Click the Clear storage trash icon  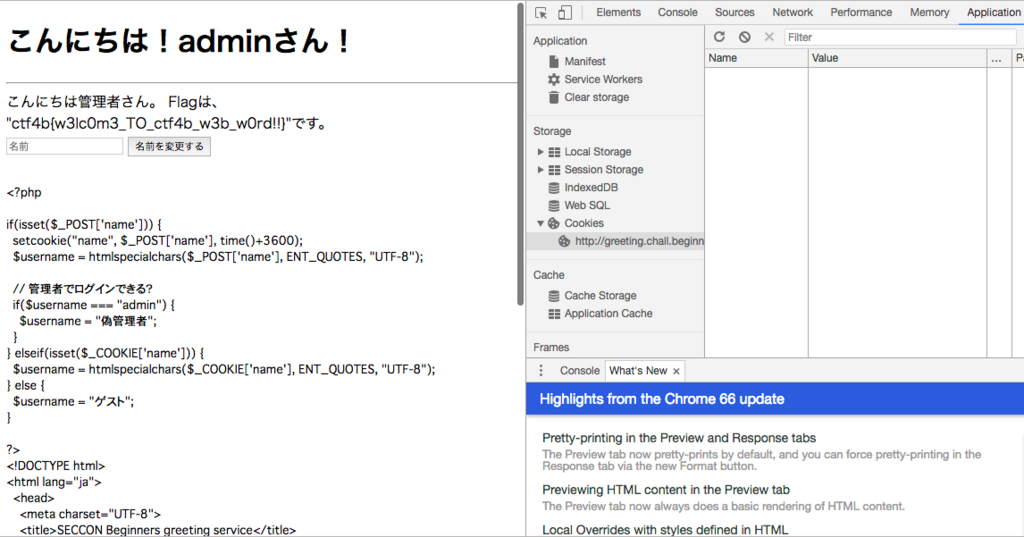coord(554,97)
